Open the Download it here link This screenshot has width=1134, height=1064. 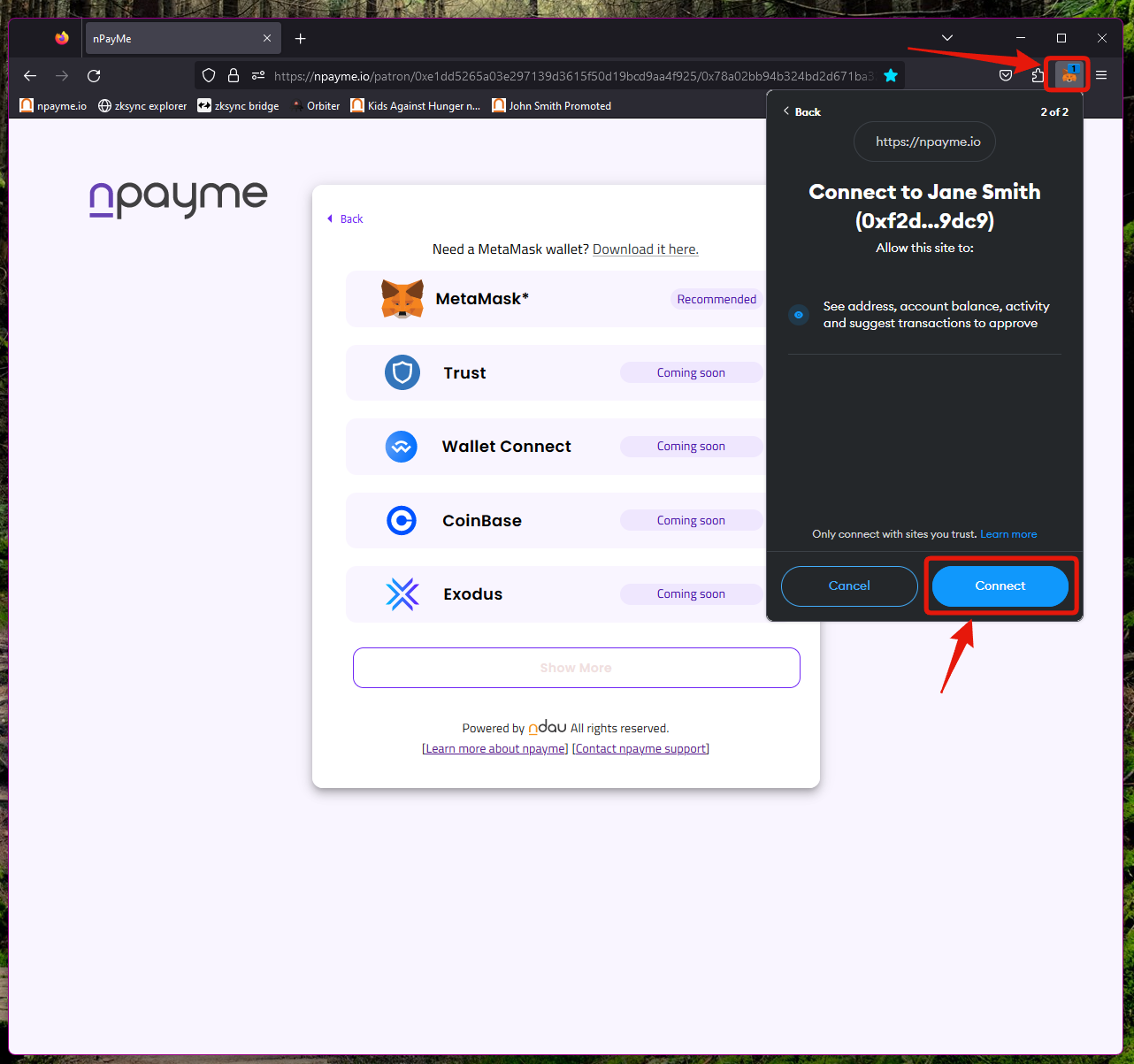646,249
